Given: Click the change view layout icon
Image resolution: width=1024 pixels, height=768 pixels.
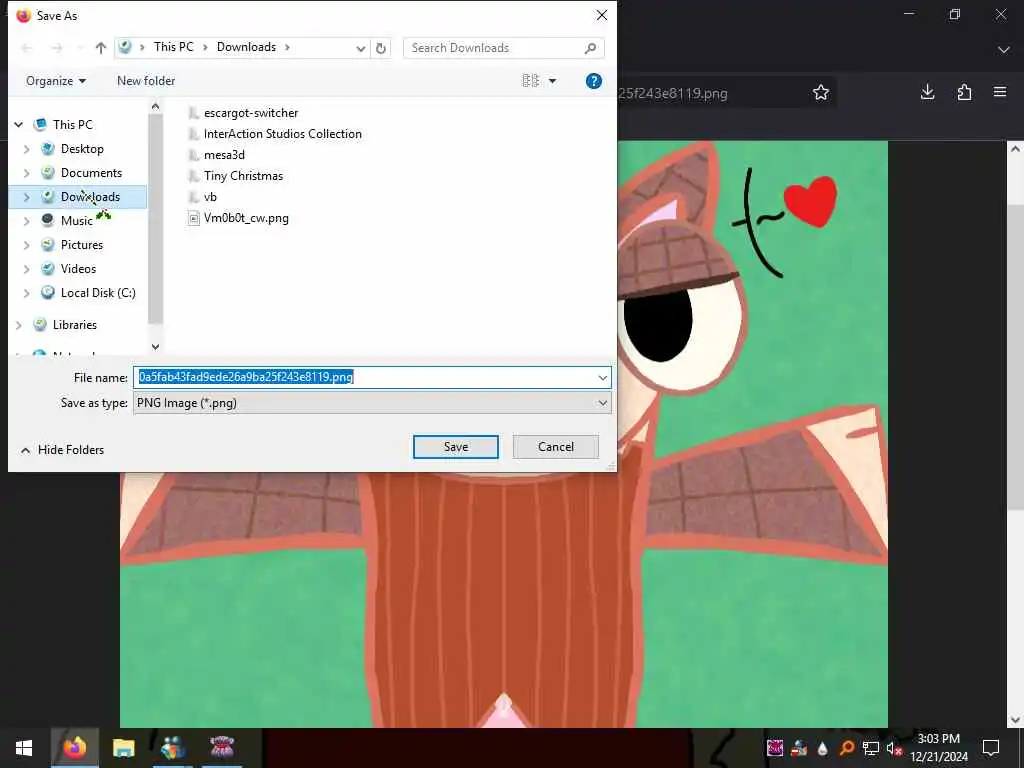Looking at the screenshot, I should coord(530,81).
